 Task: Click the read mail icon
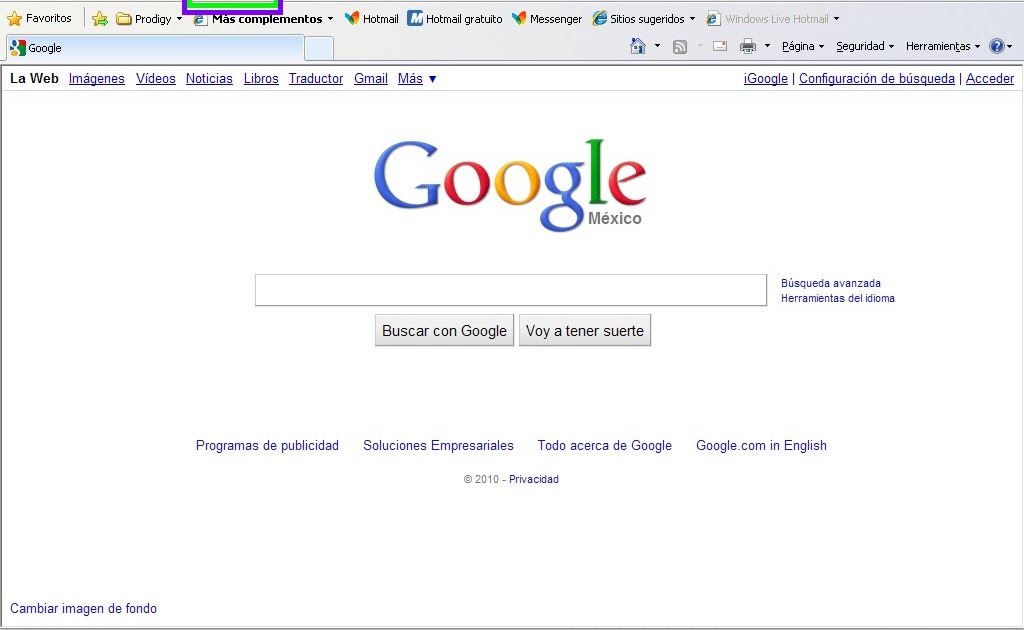[720, 46]
